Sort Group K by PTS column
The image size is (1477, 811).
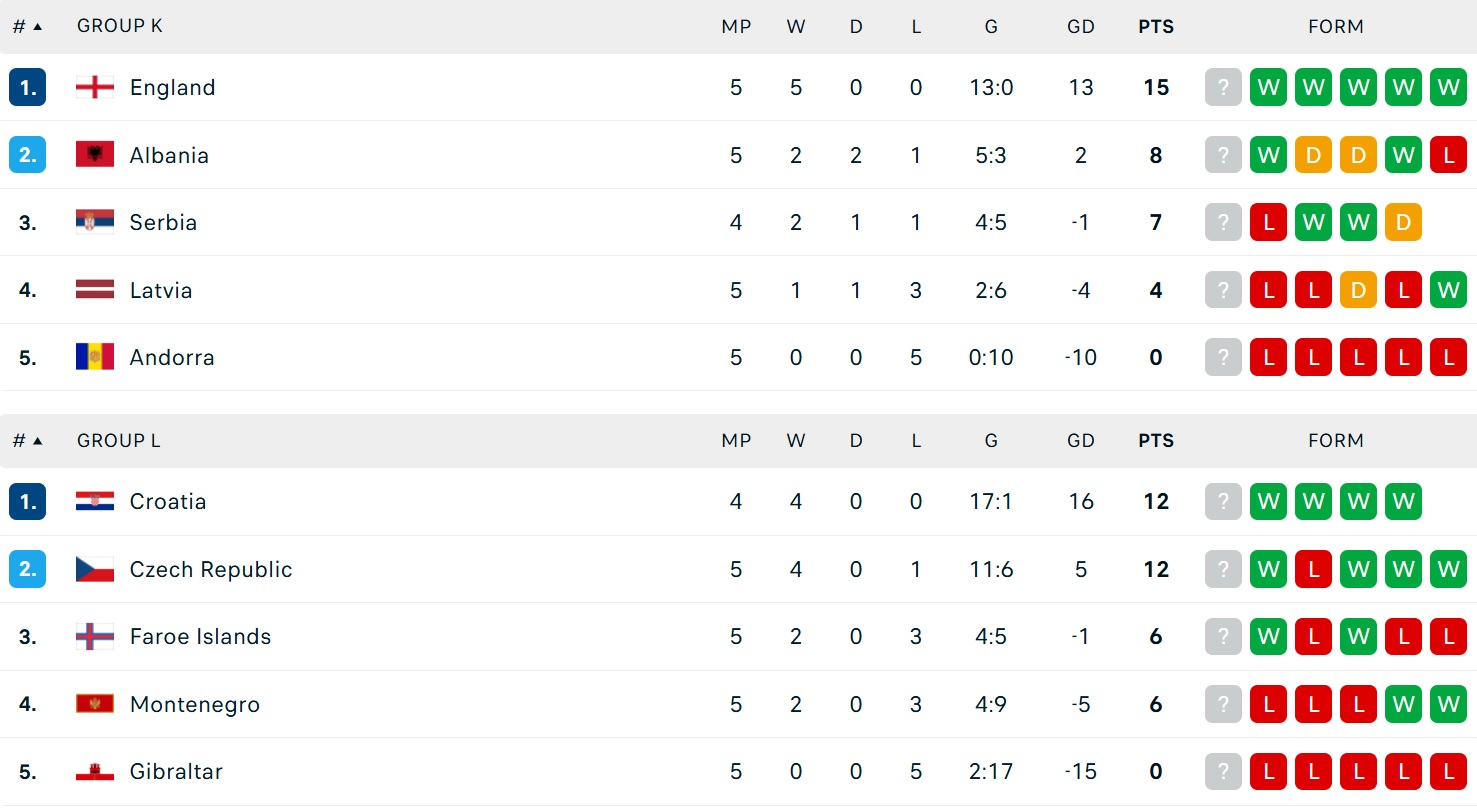pos(1156,27)
